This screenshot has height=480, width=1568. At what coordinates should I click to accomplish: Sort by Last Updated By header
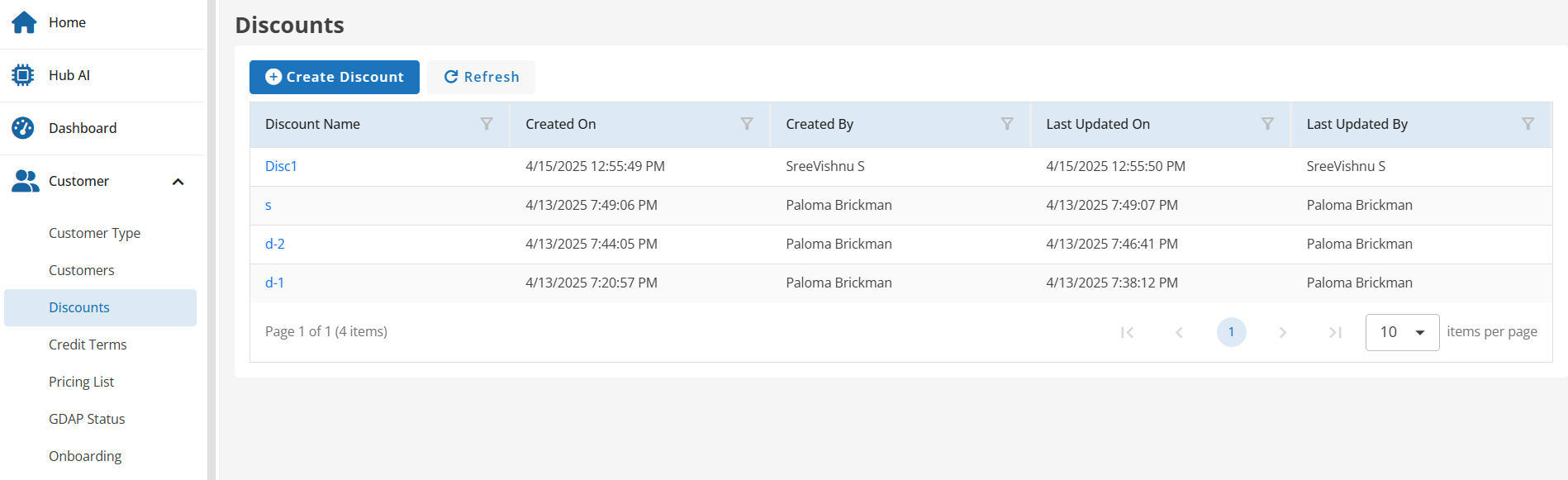1357,124
